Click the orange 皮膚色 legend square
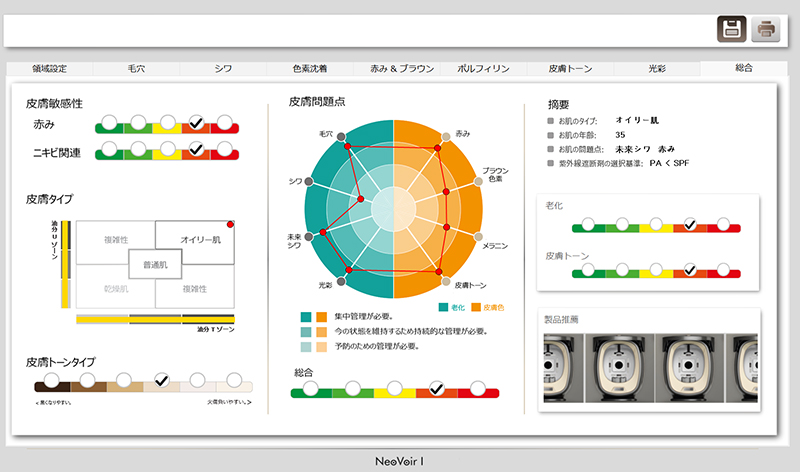800x472 pixels. (476, 307)
